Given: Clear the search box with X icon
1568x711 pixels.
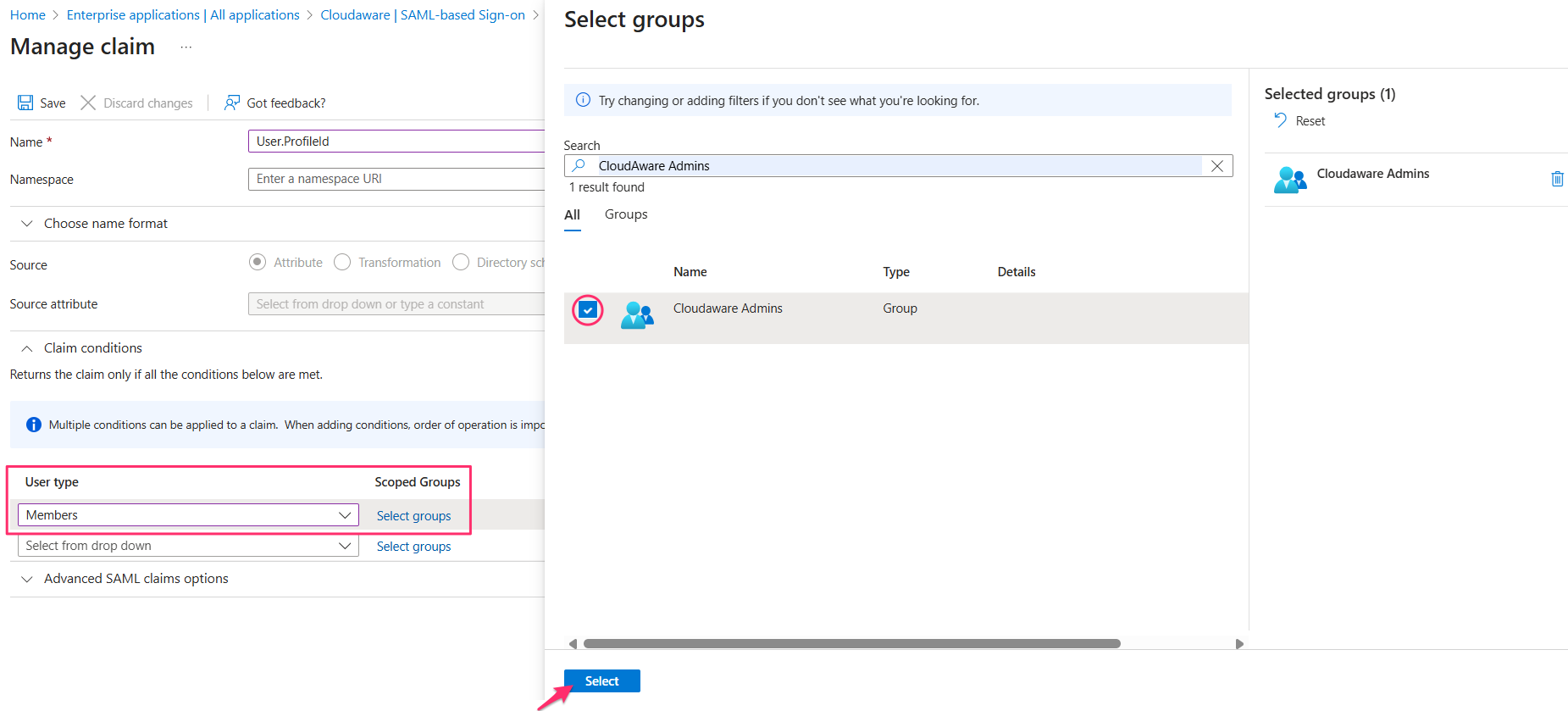Looking at the screenshot, I should pos(1217,166).
